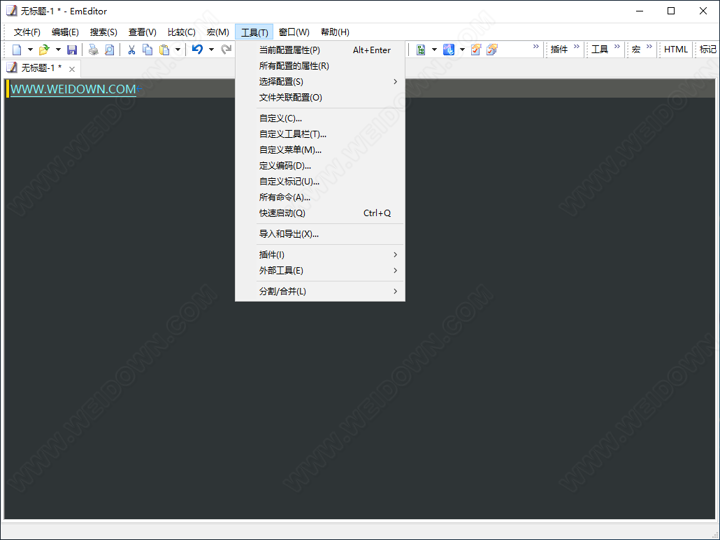Image resolution: width=720 pixels, height=540 pixels.
Task: Click the Cut scissors icon
Action: 131,50
